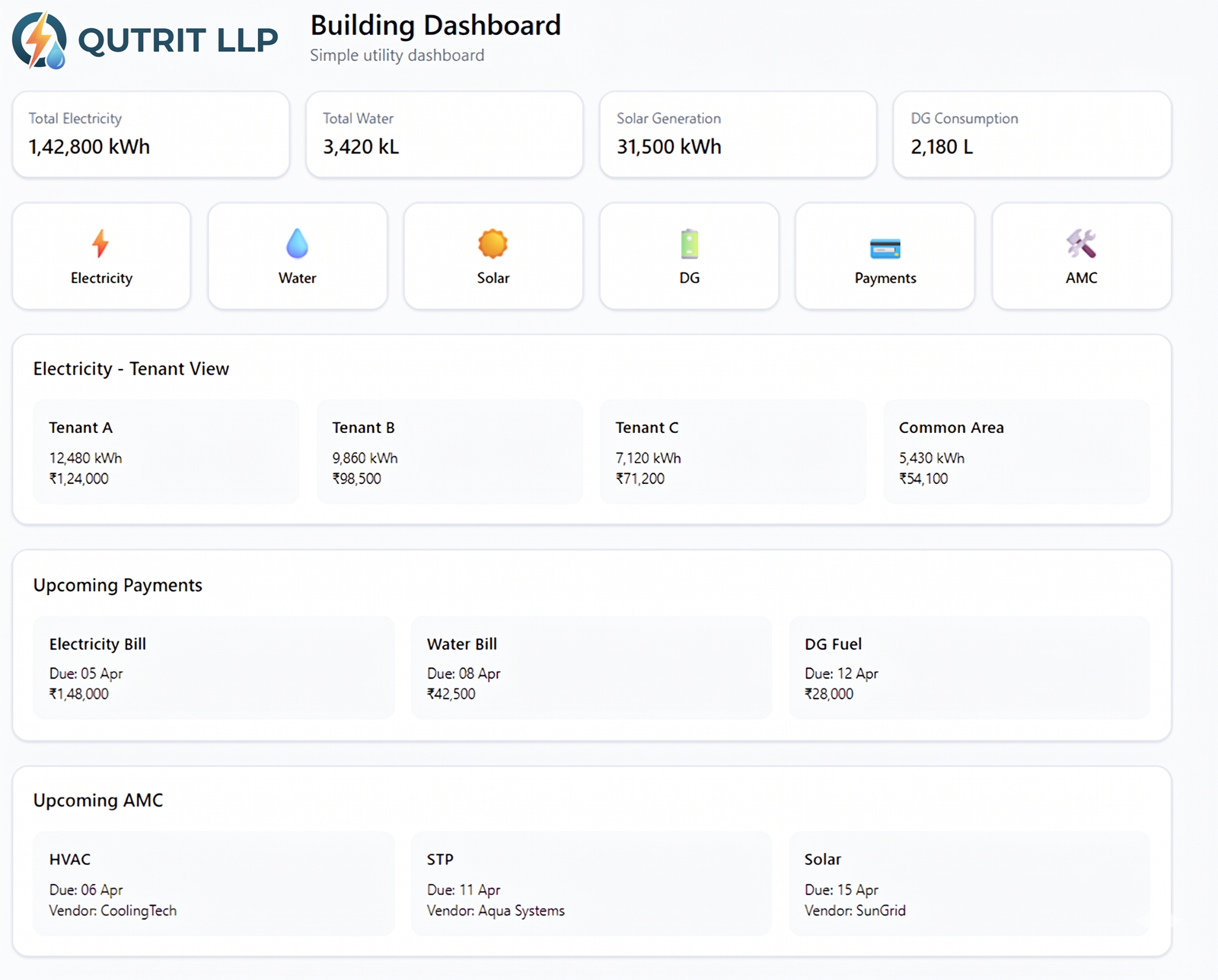Click the ₹98,500 amount
Image resolution: width=1218 pixels, height=980 pixels.
[356, 479]
